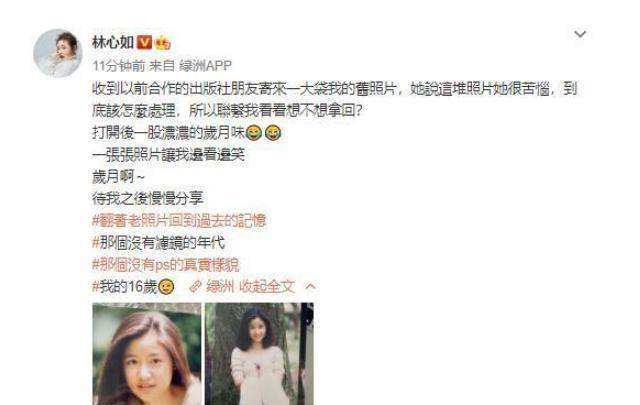This screenshot has height=405, width=640.
Task: Click the smiling emoji after #我的16歲
Action: 166,287
